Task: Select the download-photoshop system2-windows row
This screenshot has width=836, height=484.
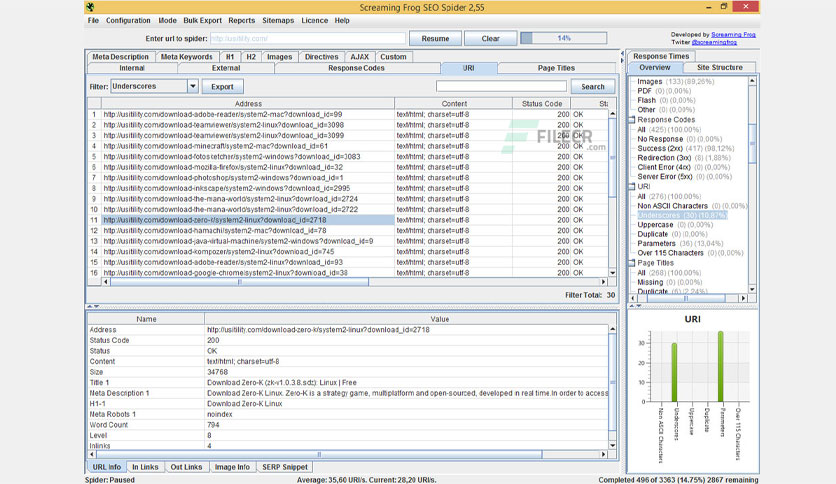Action: click(348, 178)
